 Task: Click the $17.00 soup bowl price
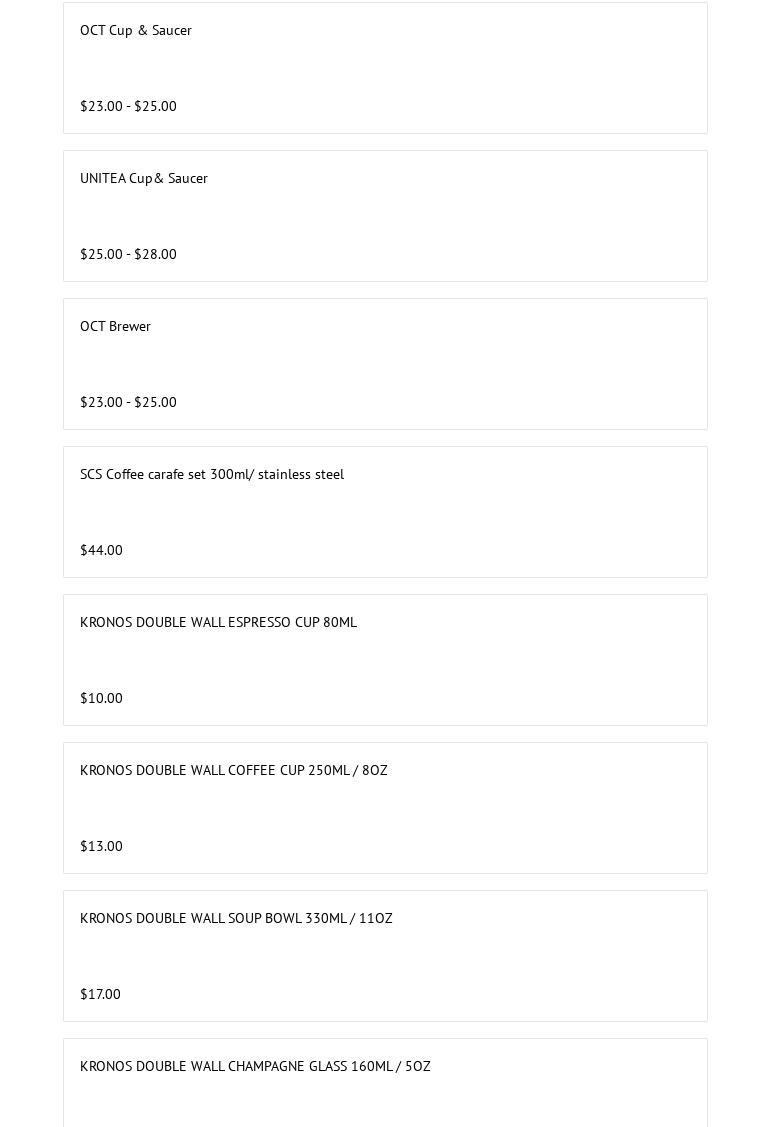click(101, 995)
